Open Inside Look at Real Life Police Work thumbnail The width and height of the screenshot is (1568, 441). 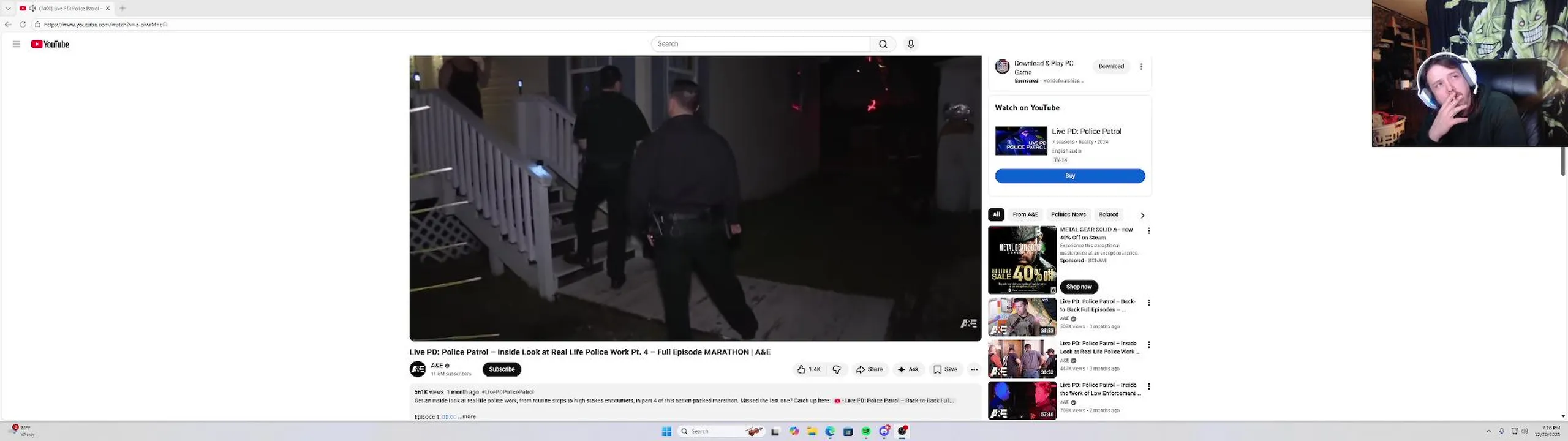1022,358
